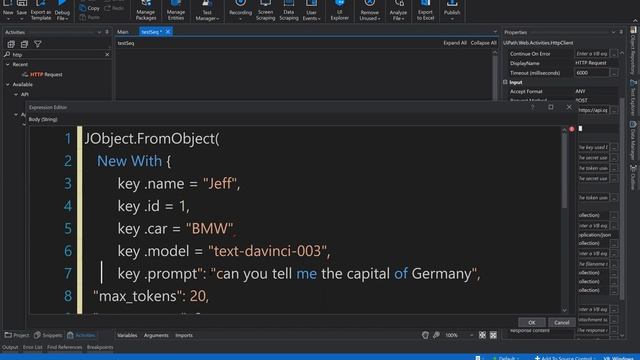Screen dimensions: 640x360
Task: Click the red error indicator in editor
Action: coord(571,129)
